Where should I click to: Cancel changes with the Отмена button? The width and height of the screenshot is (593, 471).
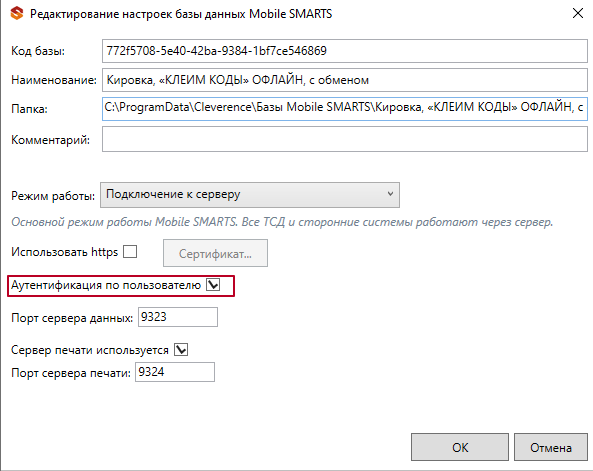click(x=551, y=448)
